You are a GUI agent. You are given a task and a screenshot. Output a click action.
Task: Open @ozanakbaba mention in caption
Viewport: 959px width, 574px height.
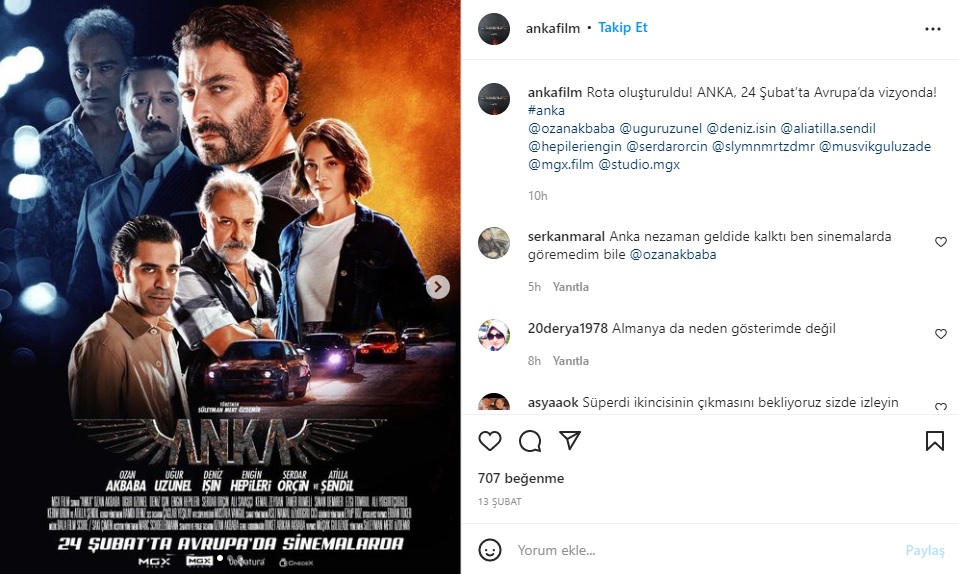coord(571,128)
